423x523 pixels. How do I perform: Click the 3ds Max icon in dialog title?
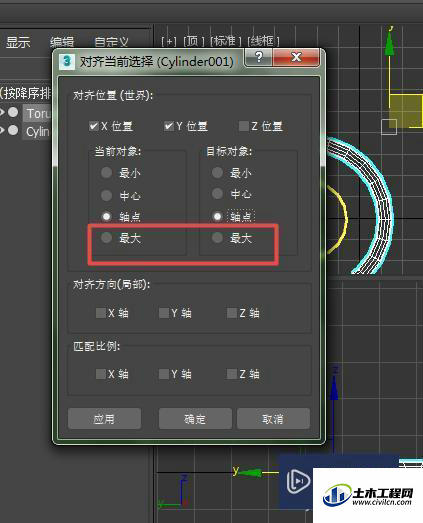point(67,61)
